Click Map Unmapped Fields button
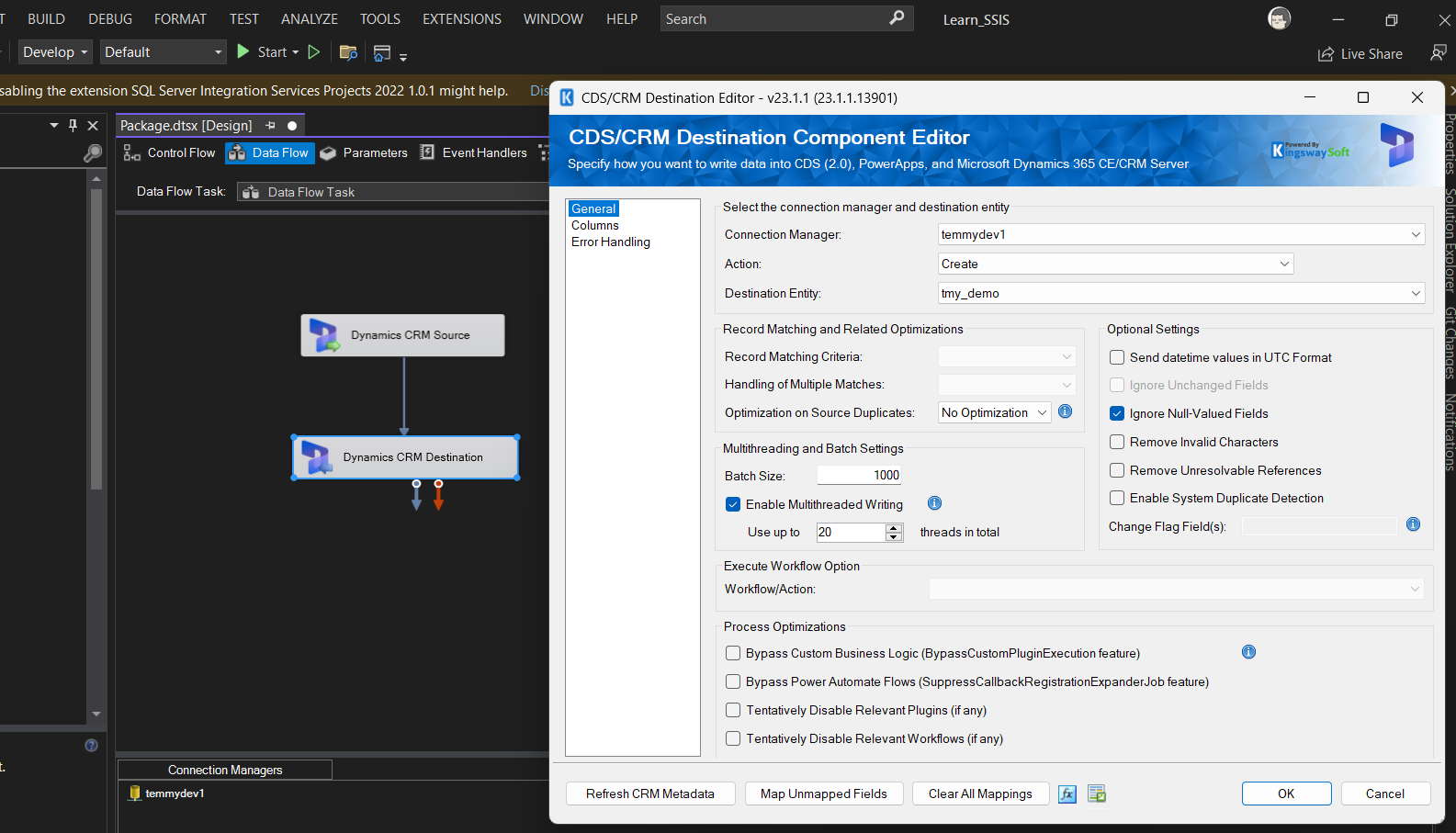1456x833 pixels. pyautogui.click(x=824, y=794)
